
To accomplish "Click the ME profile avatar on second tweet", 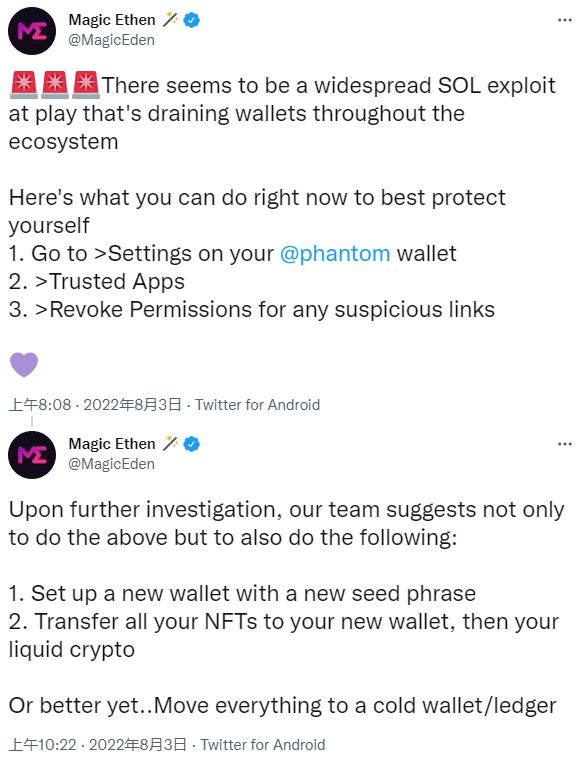I will click(32, 455).
